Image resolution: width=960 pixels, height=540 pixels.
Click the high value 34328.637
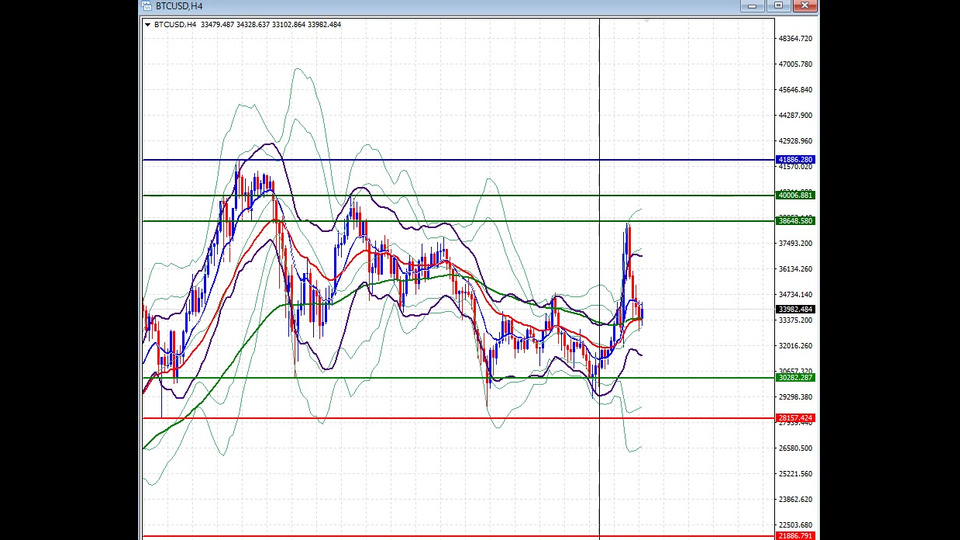click(x=253, y=24)
